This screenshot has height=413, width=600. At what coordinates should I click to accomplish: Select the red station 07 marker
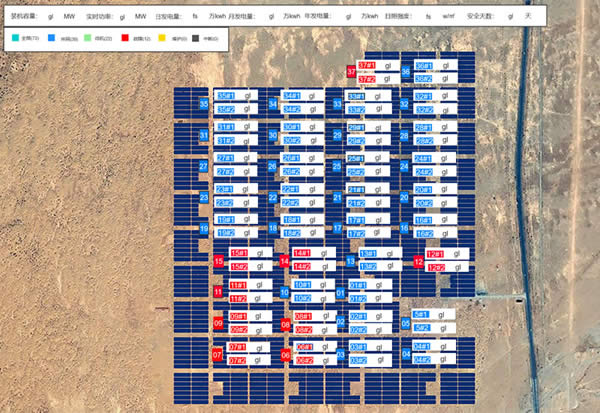(x=217, y=355)
